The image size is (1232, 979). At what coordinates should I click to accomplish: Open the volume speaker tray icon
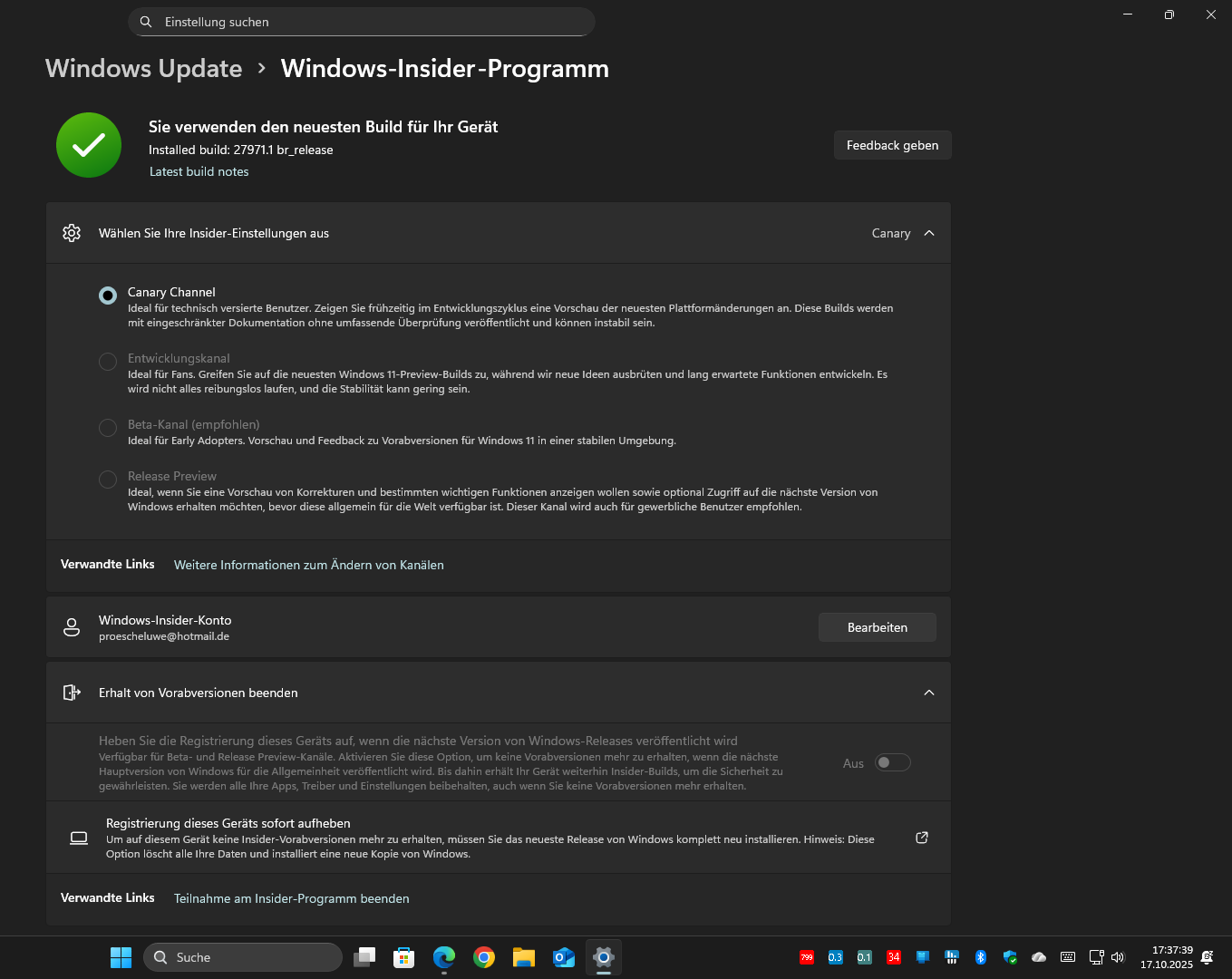1118,957
